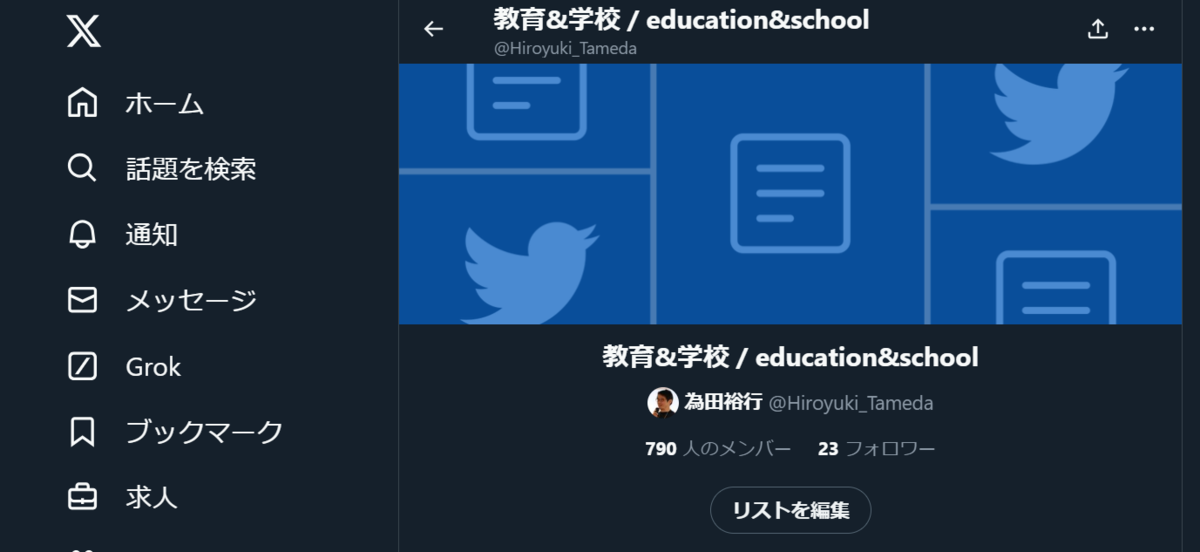The width and height of the screenshot is (1200, 552).
Task: View 23 フォロワー list
Action: click(876, 449)
